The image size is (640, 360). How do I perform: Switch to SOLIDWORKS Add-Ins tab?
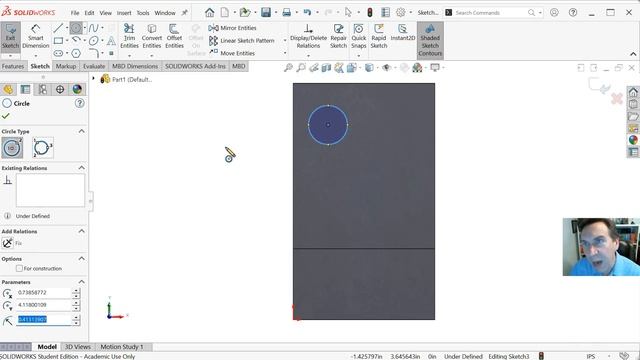tap(195, 66)
